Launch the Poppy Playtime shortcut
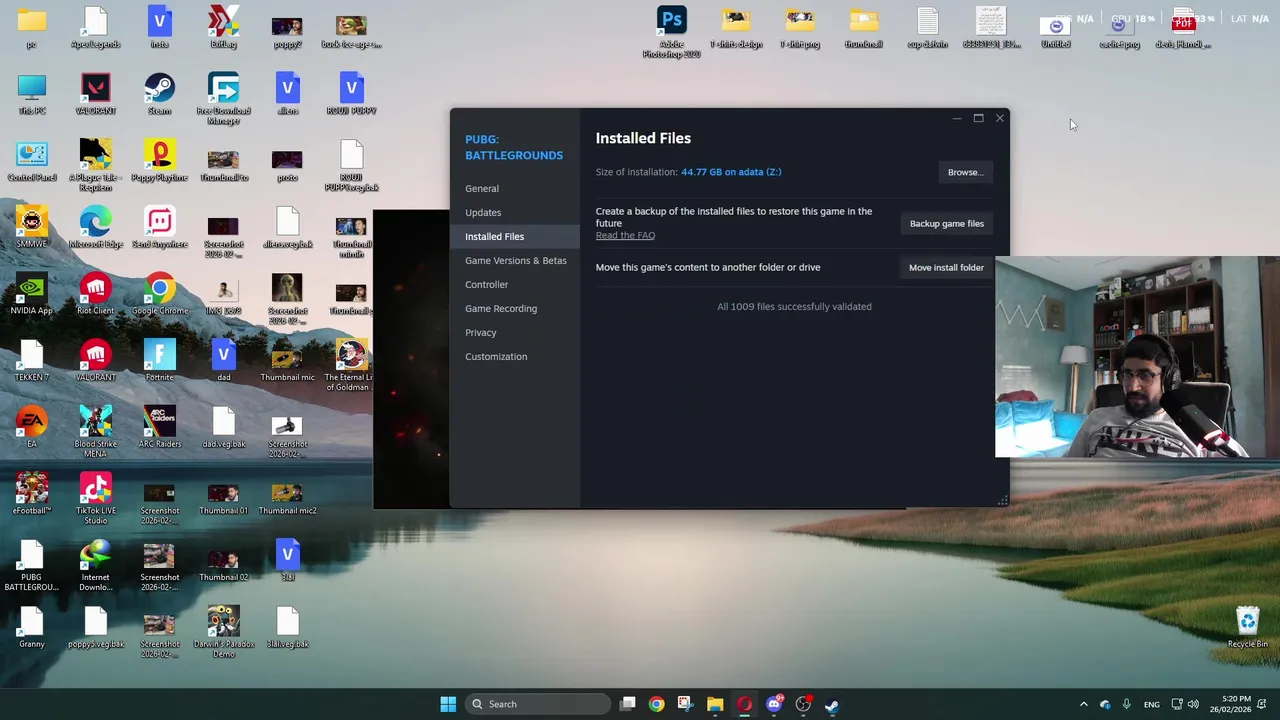This screenshot has height=720, width=1280. click(x=159, y=162)
